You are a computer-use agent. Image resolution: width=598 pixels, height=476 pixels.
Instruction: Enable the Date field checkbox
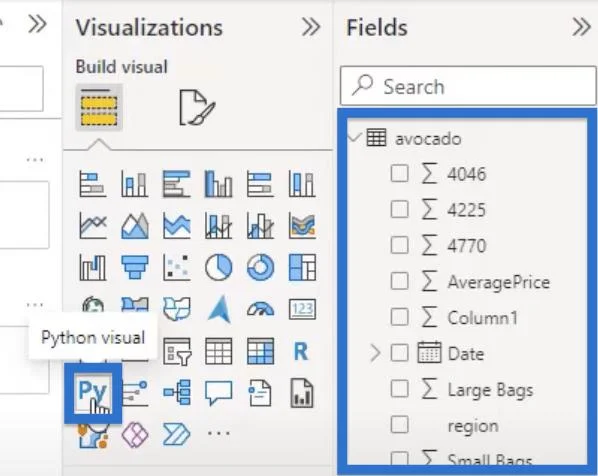point(399,353)
